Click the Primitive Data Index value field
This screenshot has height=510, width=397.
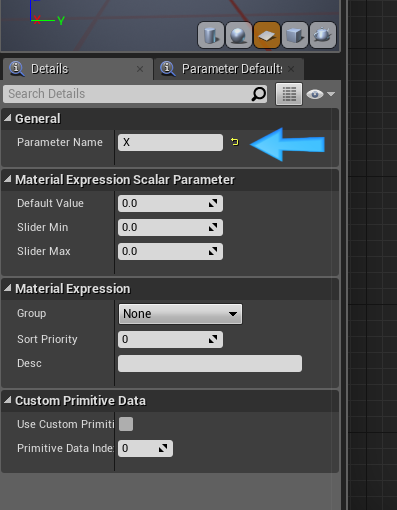(x=145, y=448)
